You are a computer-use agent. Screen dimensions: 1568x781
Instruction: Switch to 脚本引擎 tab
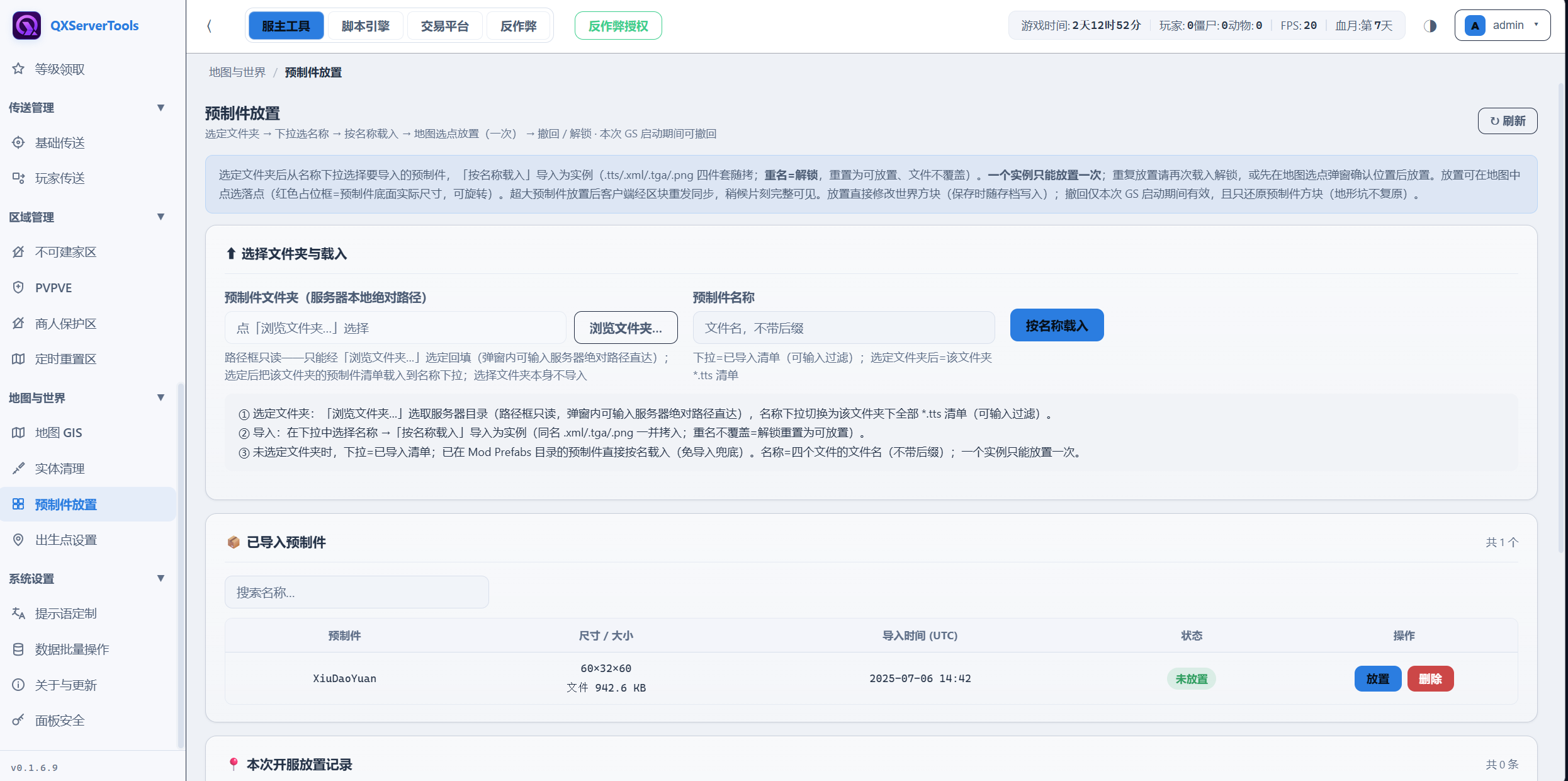click(x=365, y=26)
